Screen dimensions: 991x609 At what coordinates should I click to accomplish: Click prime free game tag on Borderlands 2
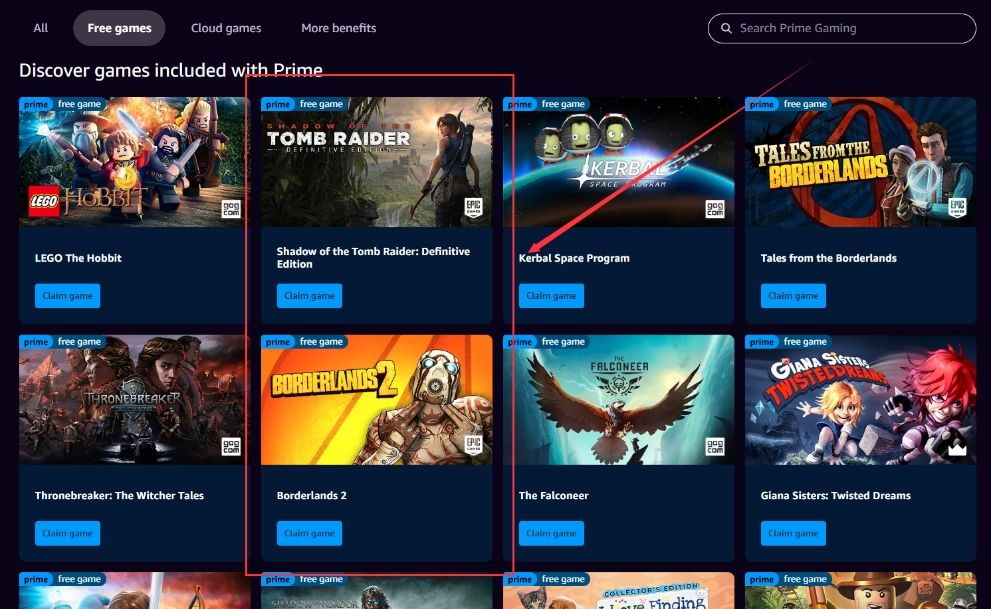click(305, 342)
